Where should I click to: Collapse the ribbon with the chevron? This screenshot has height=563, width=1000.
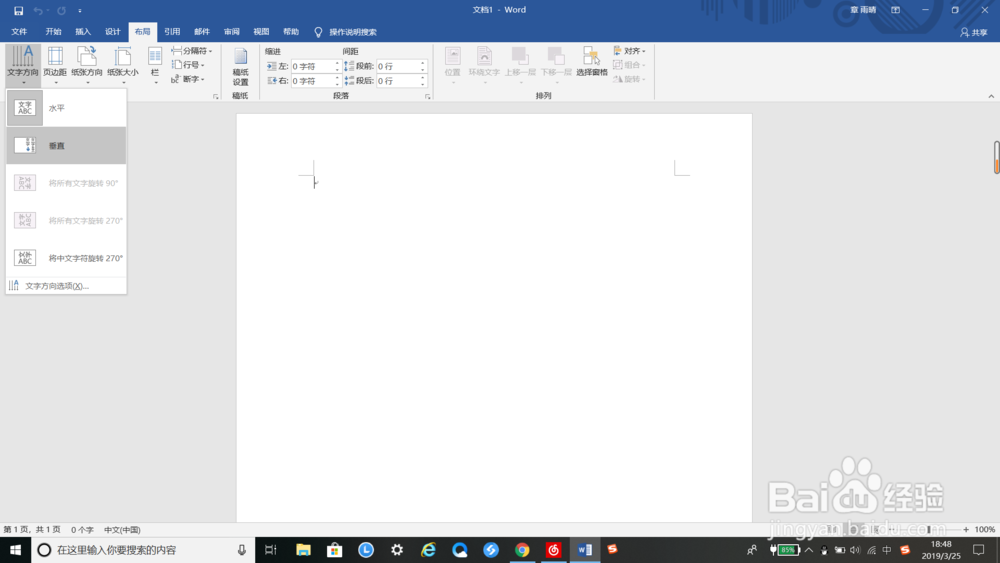tap(991, 96)
